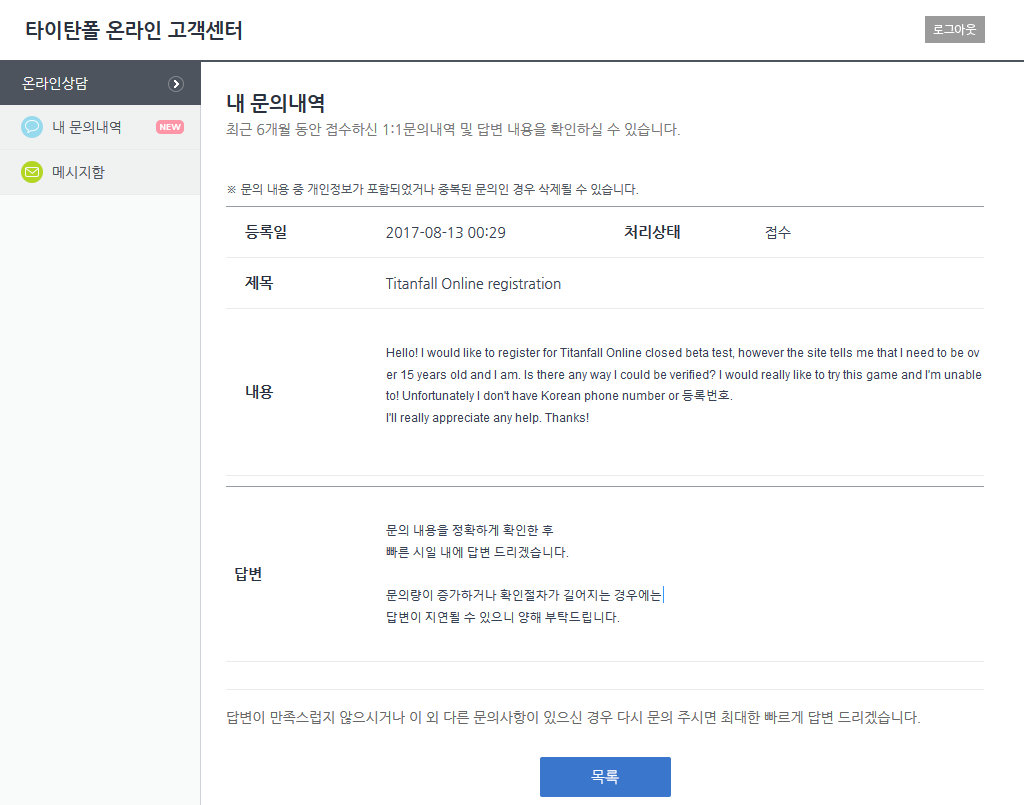The width and height of the screenshot is (1035, 805).
Task: Click the red ※ notice about 개인정보
Action: [x=432, y=189]
